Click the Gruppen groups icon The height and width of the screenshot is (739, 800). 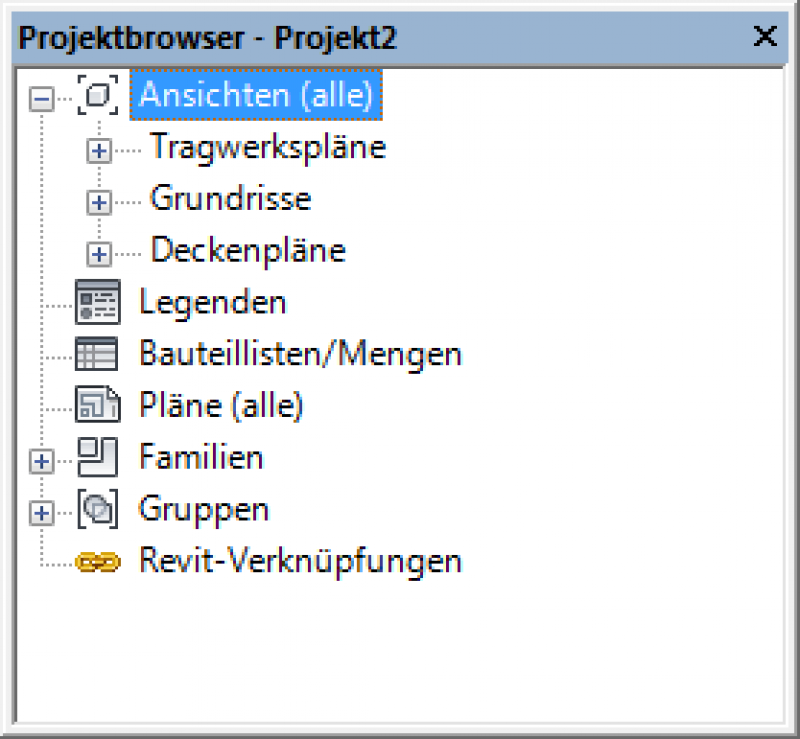(x=97, y=508)
